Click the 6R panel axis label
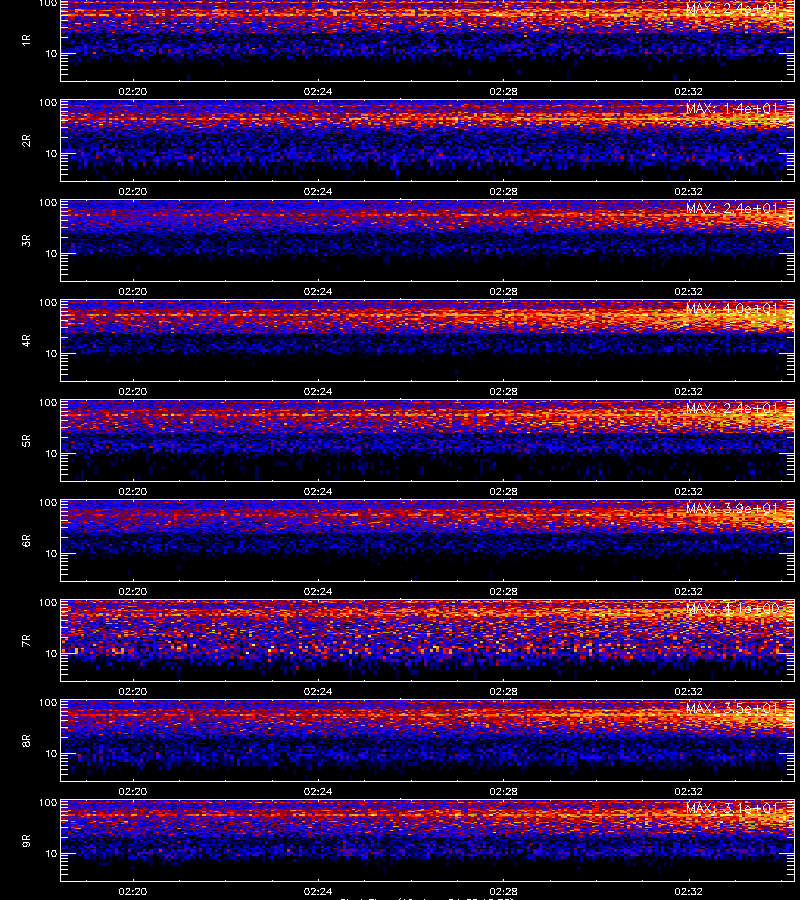The image size is (800, 900). coord(26,541)
